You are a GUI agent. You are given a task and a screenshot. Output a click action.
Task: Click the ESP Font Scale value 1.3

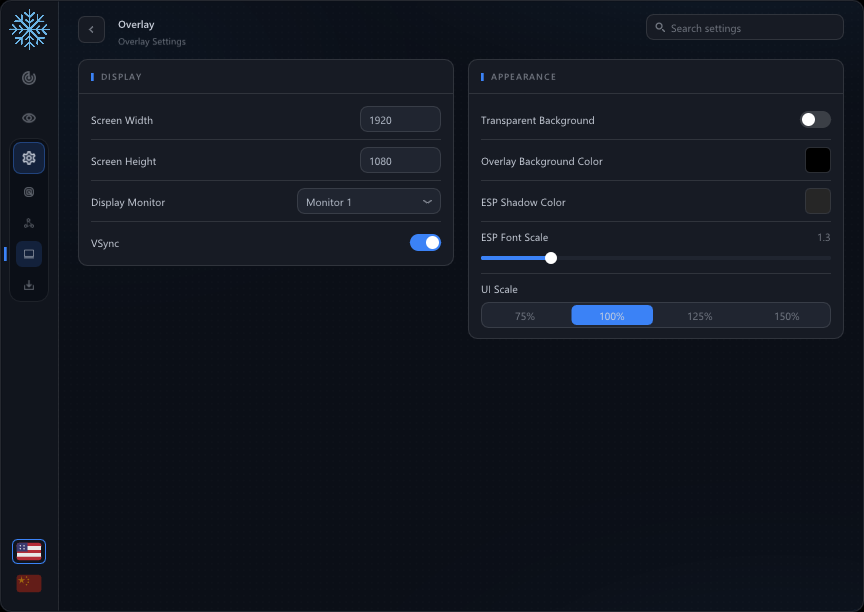pyautogui.click(x=824, y=237)
